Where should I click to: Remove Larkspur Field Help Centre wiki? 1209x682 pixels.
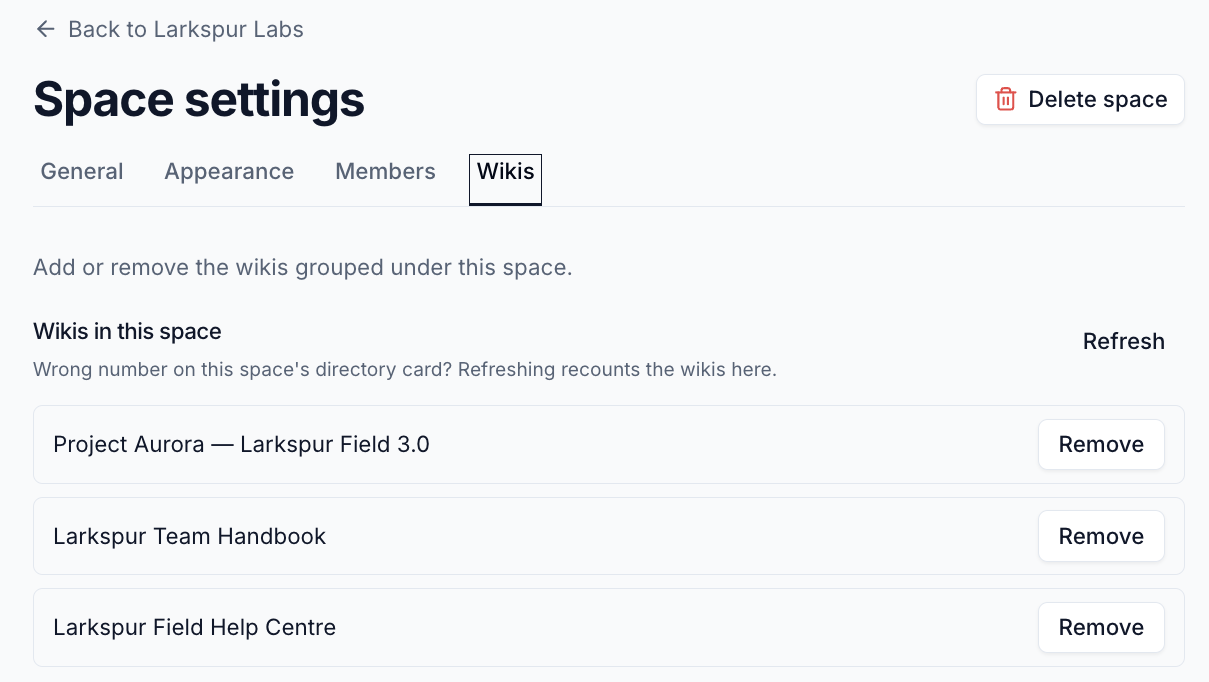pyautogui.click(x=1101, y=627)
